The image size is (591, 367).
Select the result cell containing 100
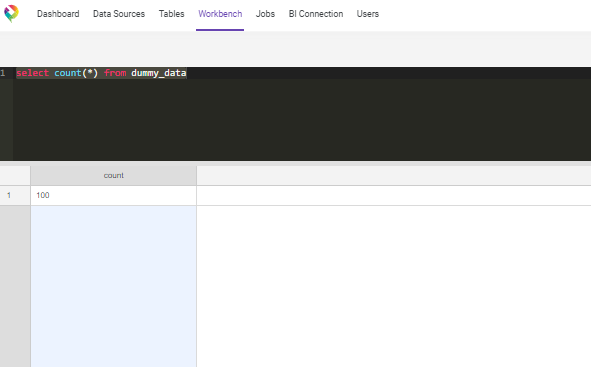click(113, 195)
